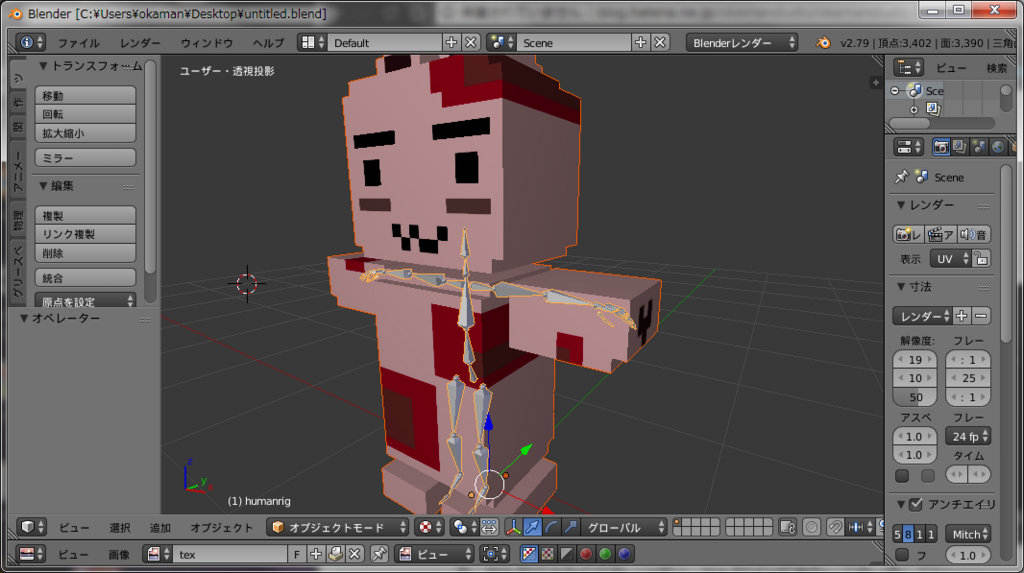Image resolution: width=1024 pixels, height=573 pixels.
Task: Toggle the 3D manipulator axis icon
Action: click(x=513, y=527)
